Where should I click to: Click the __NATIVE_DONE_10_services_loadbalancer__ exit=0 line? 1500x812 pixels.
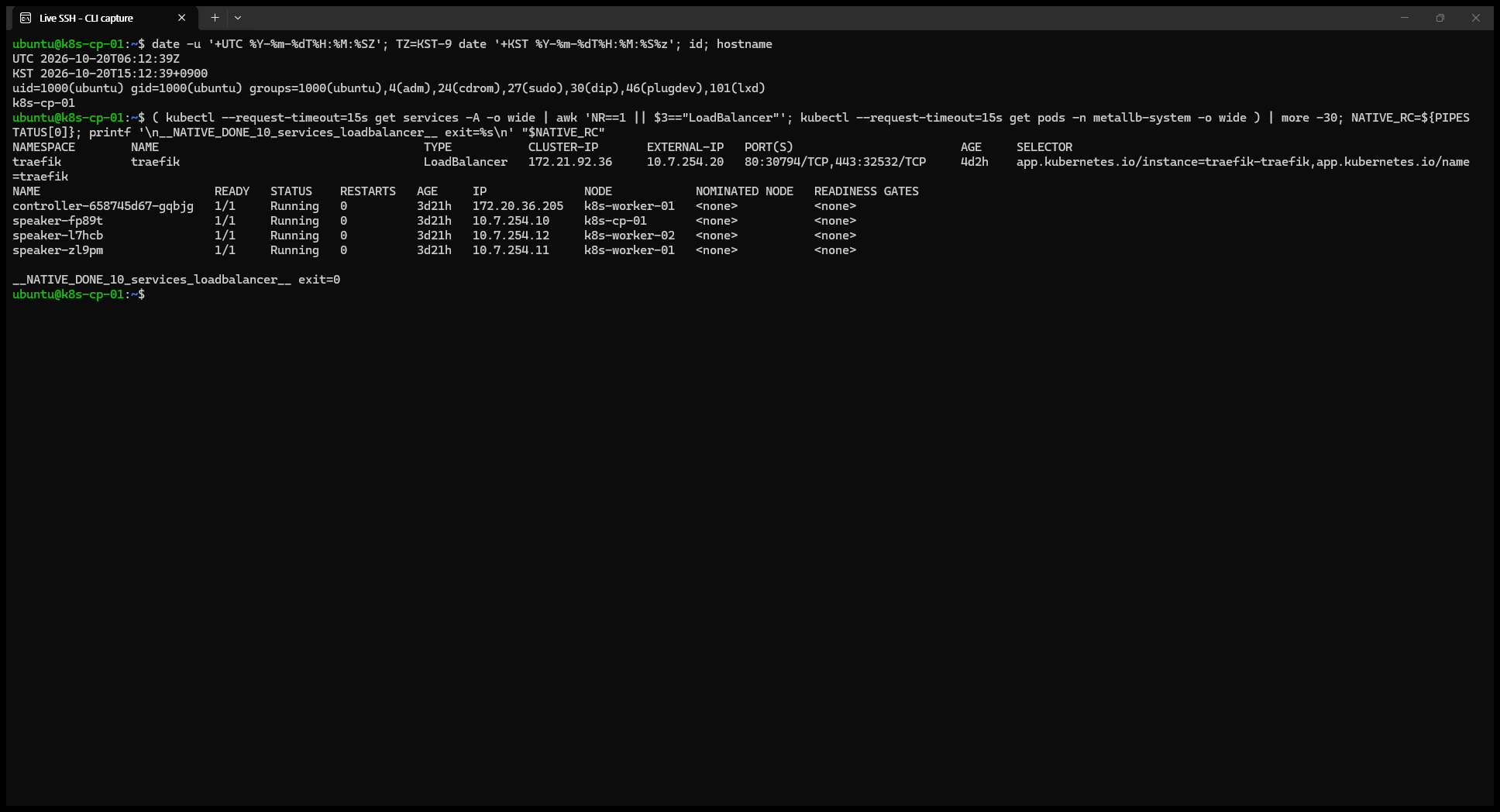click(x=177, y=280)
